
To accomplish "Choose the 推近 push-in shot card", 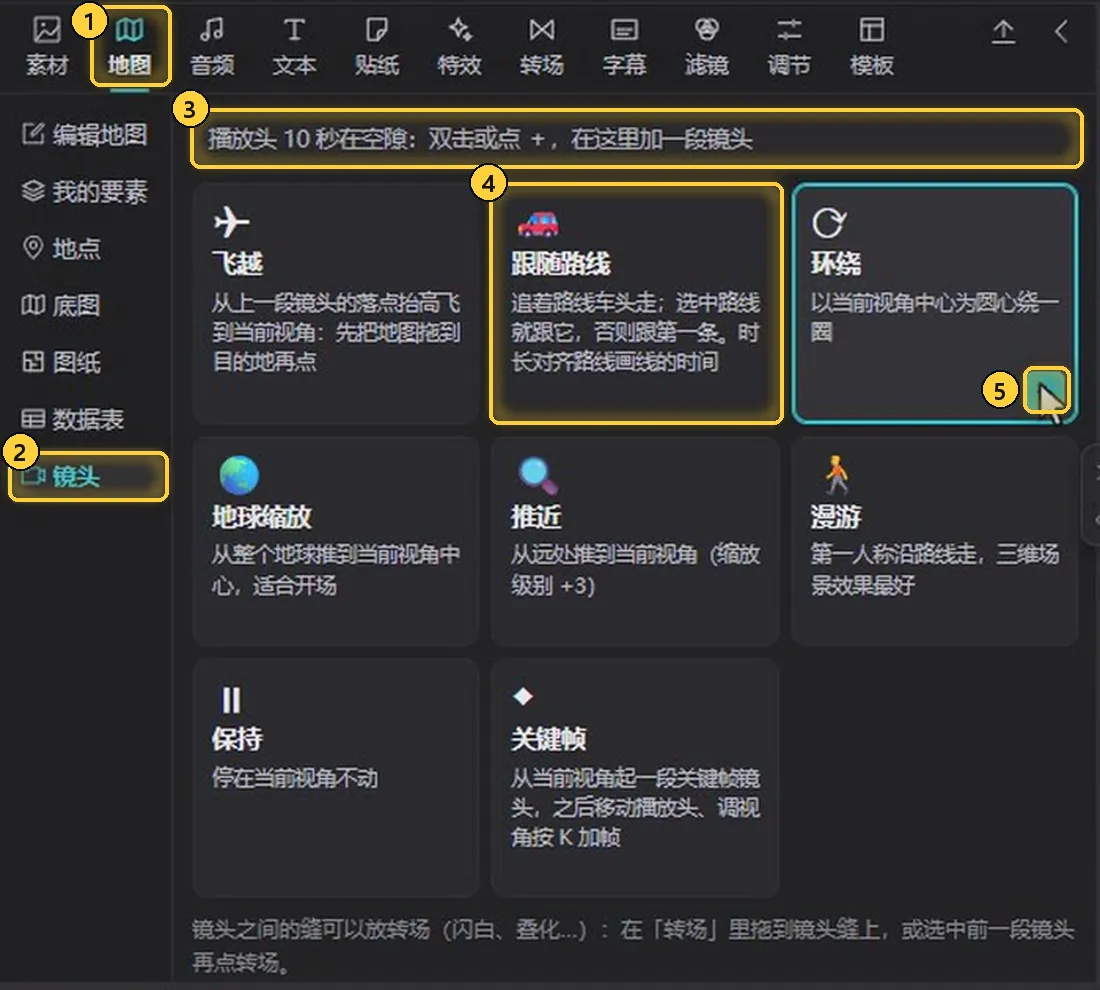I will click(636, 541).
